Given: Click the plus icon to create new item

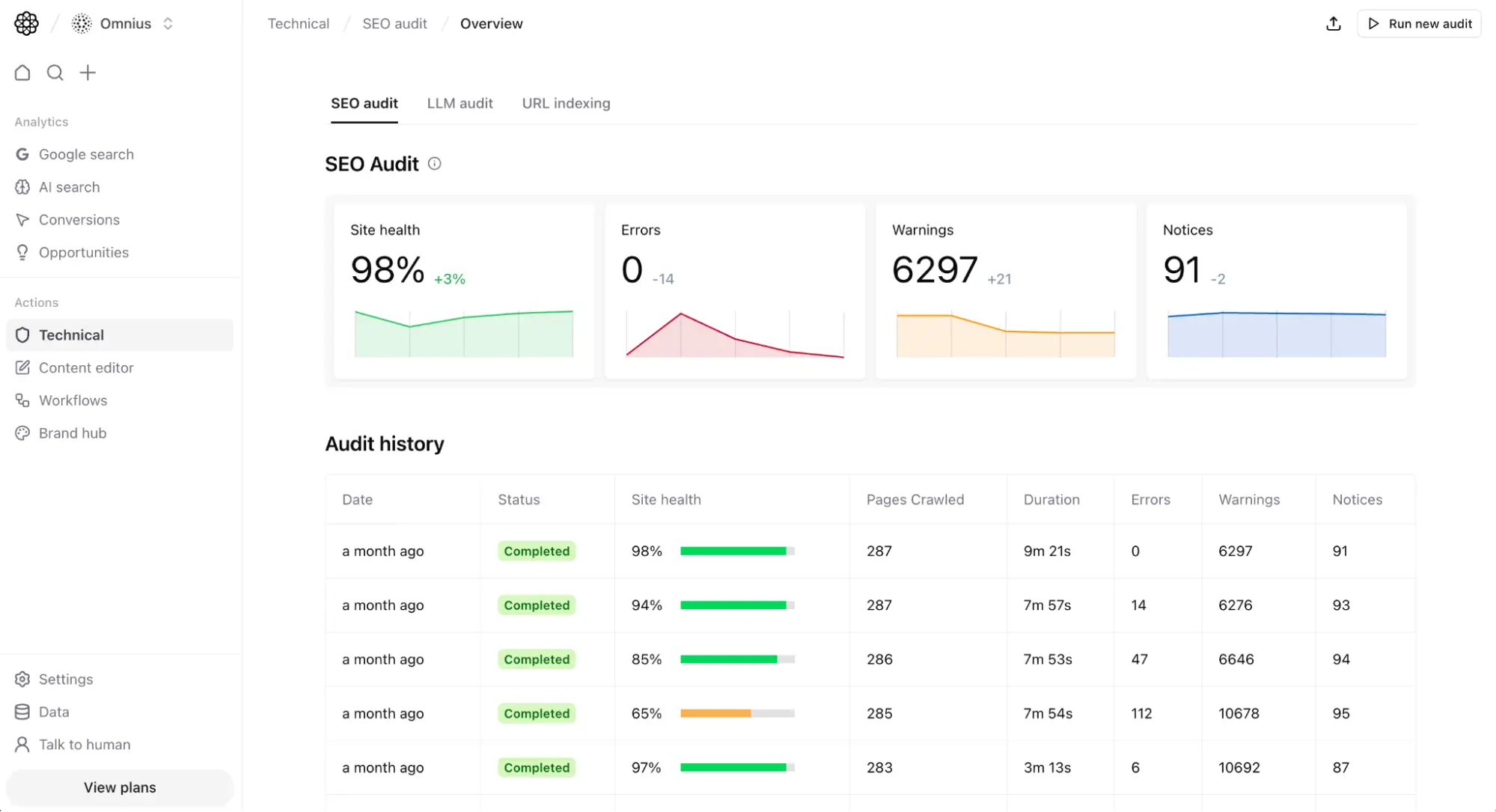Looking at the screenshot, I should point(88,72).
